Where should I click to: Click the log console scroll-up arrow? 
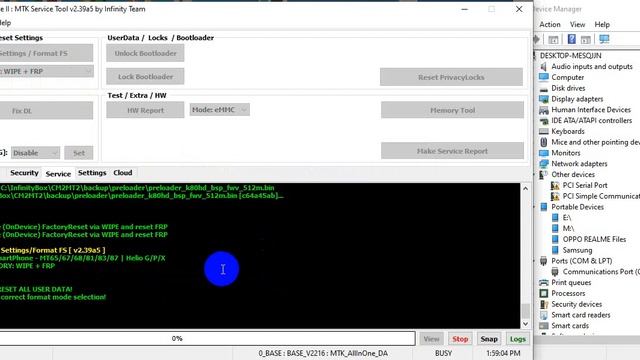click(525, 189)
